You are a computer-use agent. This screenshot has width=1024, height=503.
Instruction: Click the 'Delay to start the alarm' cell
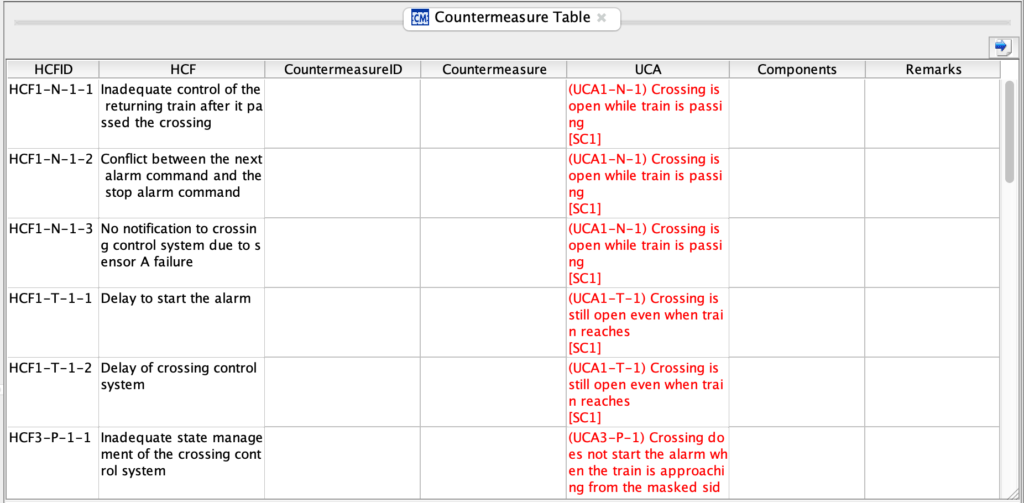tap(176, 298)
